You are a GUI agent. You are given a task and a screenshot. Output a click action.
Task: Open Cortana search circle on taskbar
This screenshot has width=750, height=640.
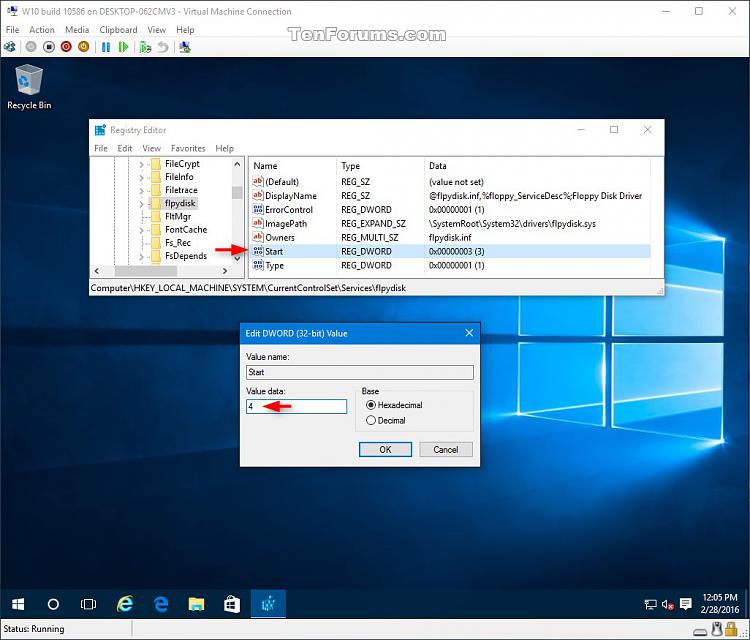(53, 604)
